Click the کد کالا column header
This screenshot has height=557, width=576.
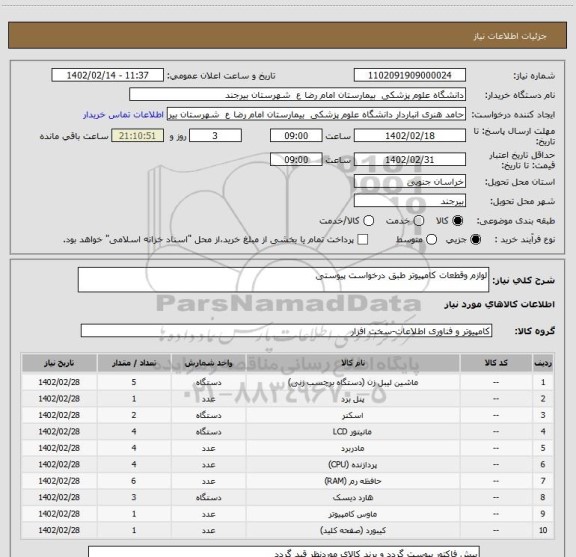[x=496, y=363]
